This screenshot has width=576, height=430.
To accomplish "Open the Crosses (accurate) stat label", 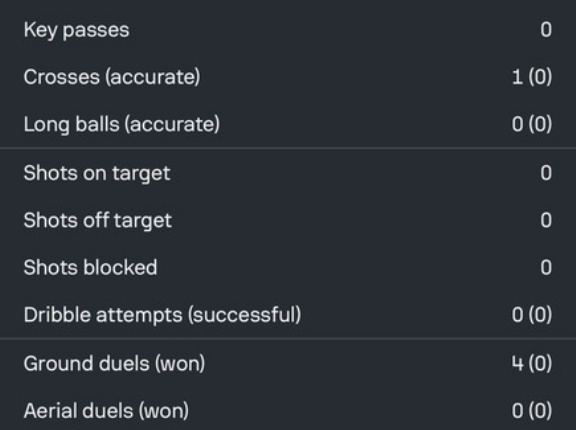I will pyautogui.click(x=112, y=77).
